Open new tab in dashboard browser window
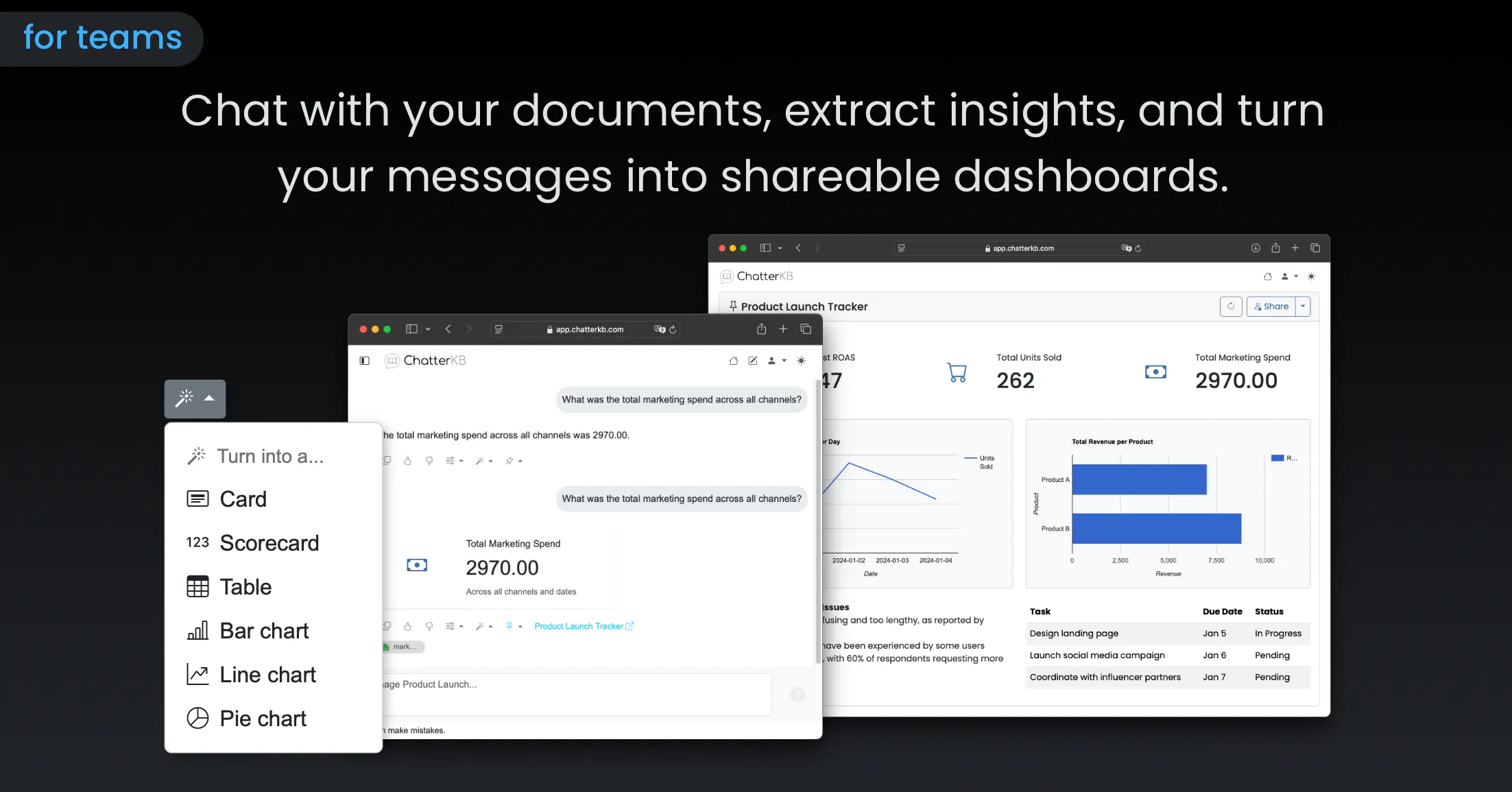 tap(1295, 248)
